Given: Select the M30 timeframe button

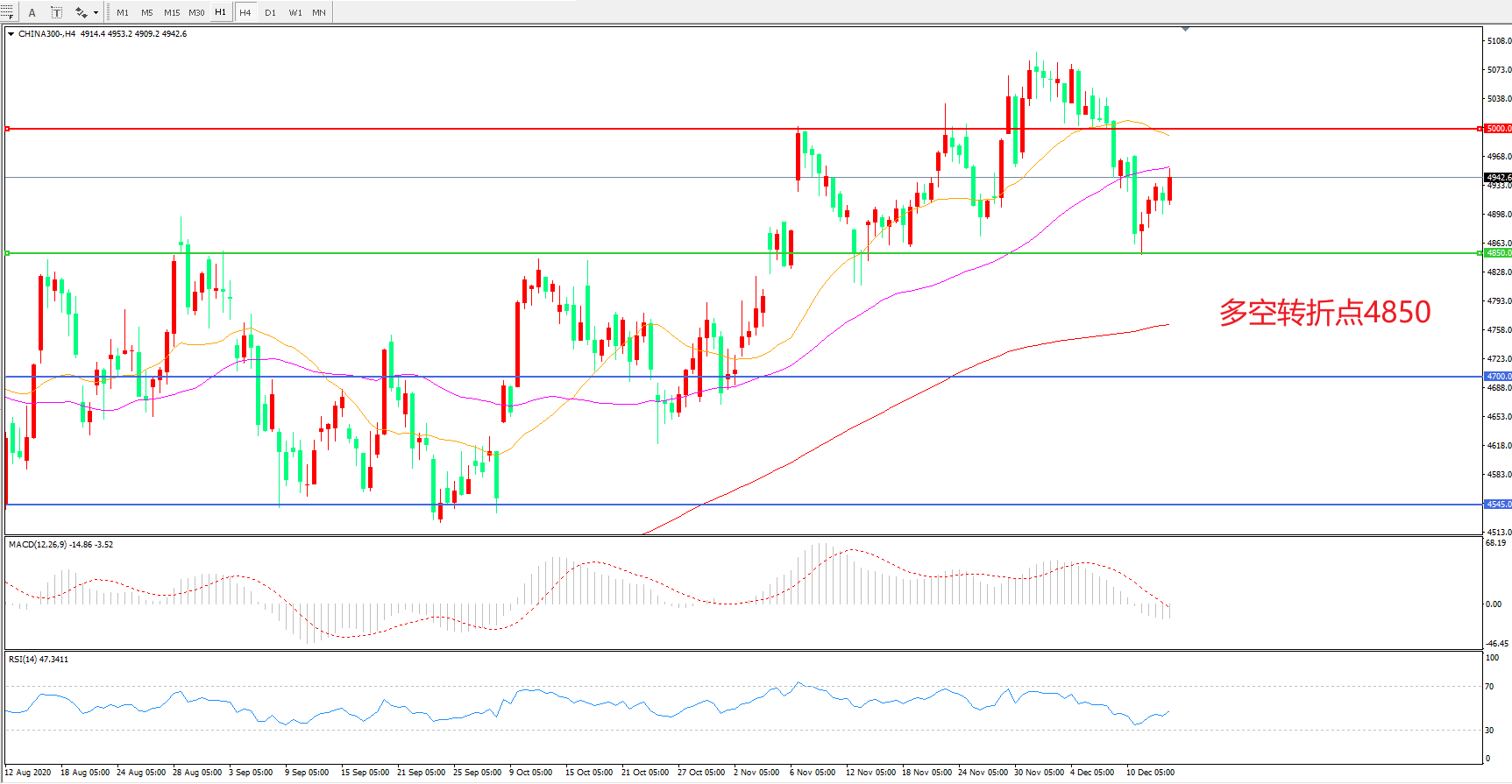Looking at the screenshot, I should point(196,12).
